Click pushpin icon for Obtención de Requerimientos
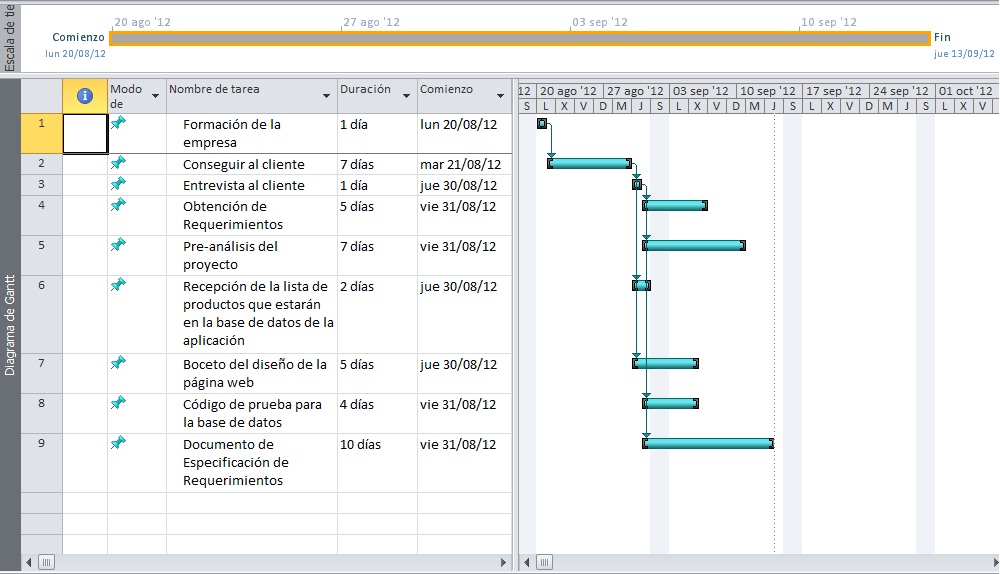 (118, 205)
